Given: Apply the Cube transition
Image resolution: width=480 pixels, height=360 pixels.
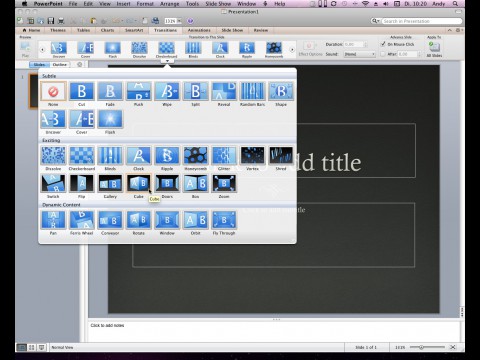Looking at the screenshot, I should click(x=139, y=183).
